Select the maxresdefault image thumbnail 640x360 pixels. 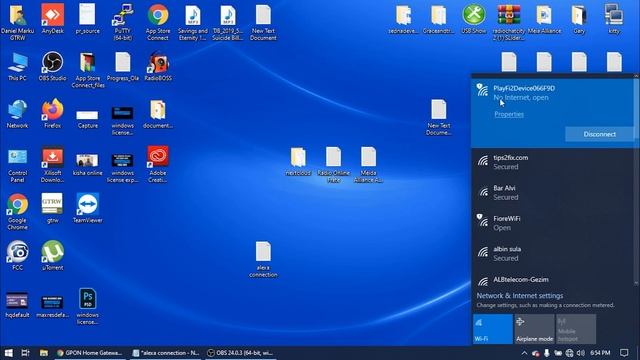point(52,307)
